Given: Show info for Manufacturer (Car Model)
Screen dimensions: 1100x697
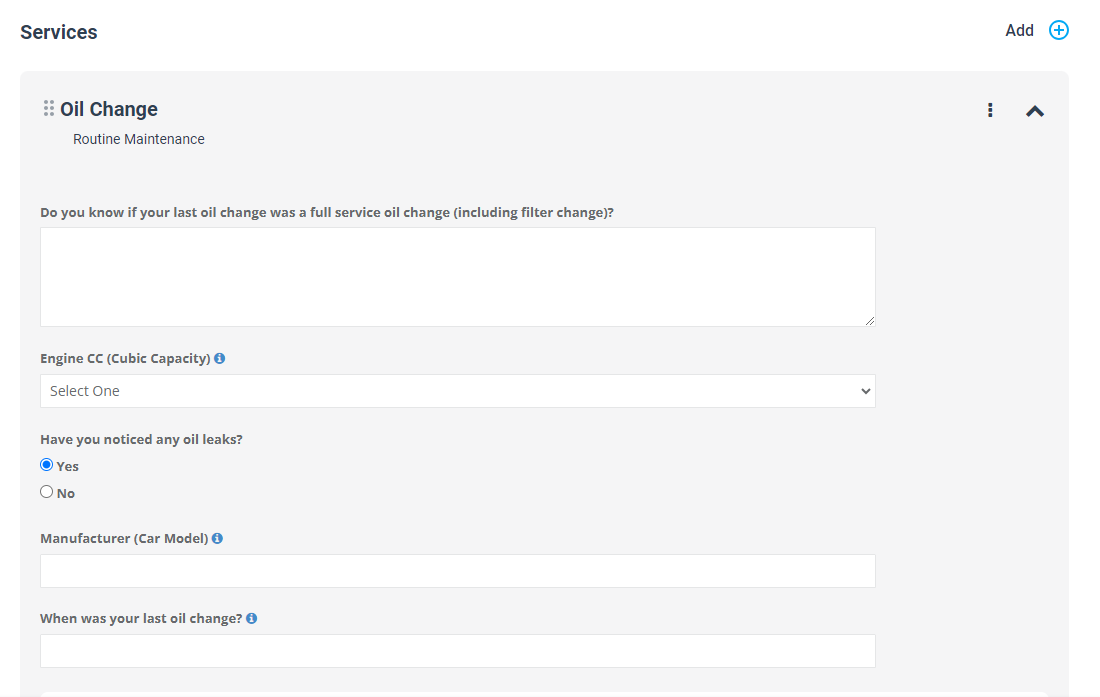Looking at the screenshot, I should 217,539.
